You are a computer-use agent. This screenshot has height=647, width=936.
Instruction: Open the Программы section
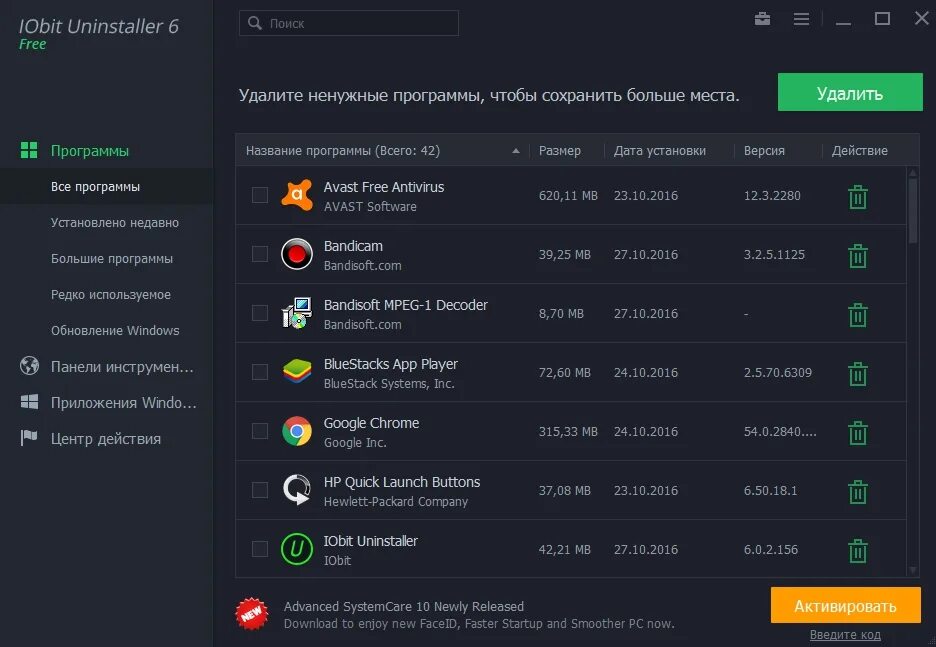coord(90,150)
